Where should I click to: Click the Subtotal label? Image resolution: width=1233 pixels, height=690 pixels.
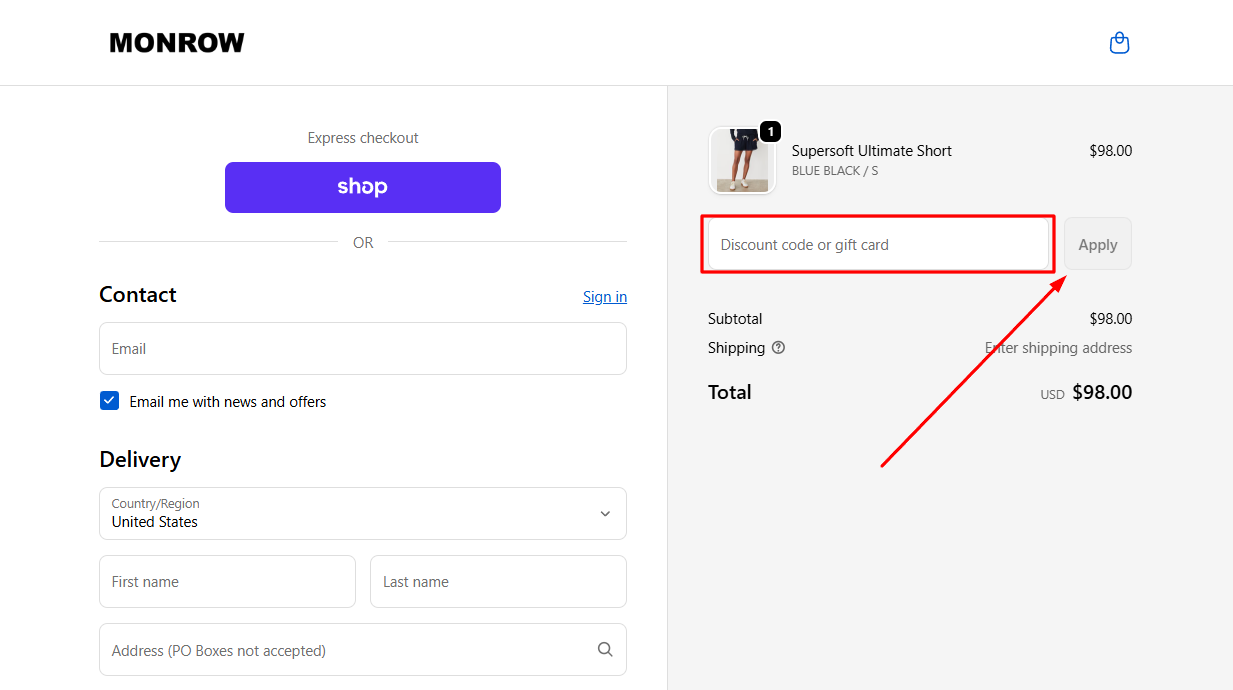(x=735, y=319)
